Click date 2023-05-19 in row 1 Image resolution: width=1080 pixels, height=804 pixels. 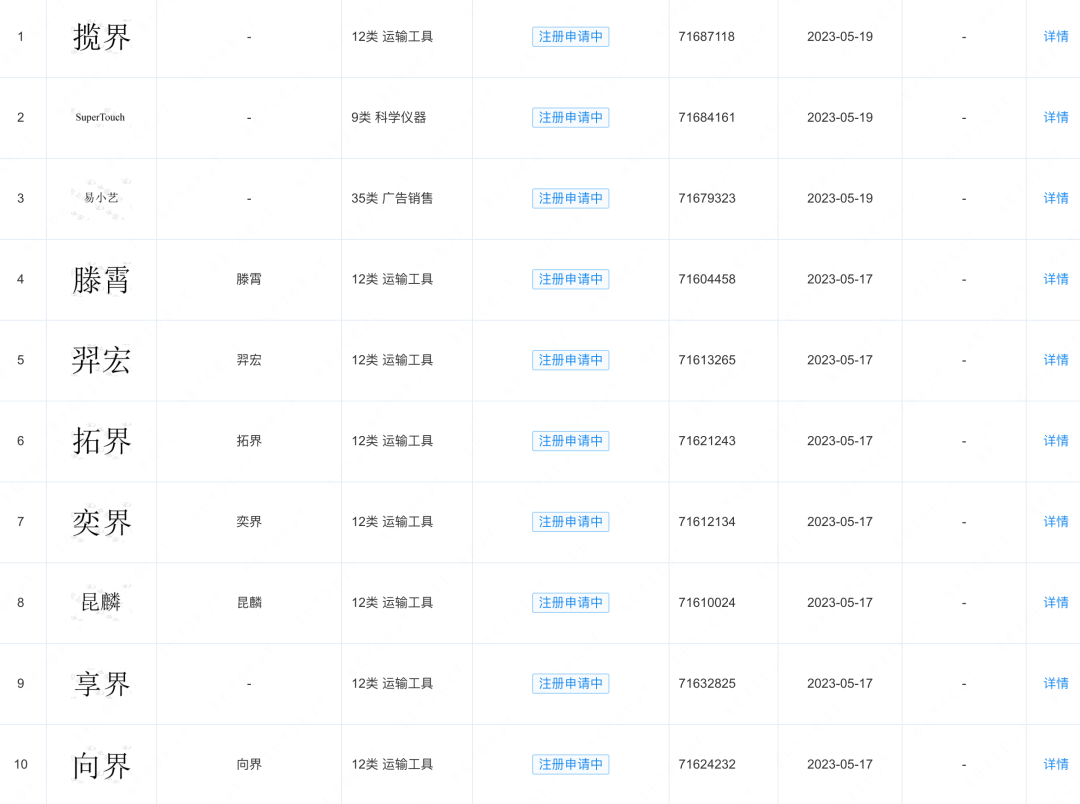coord(840,37)
